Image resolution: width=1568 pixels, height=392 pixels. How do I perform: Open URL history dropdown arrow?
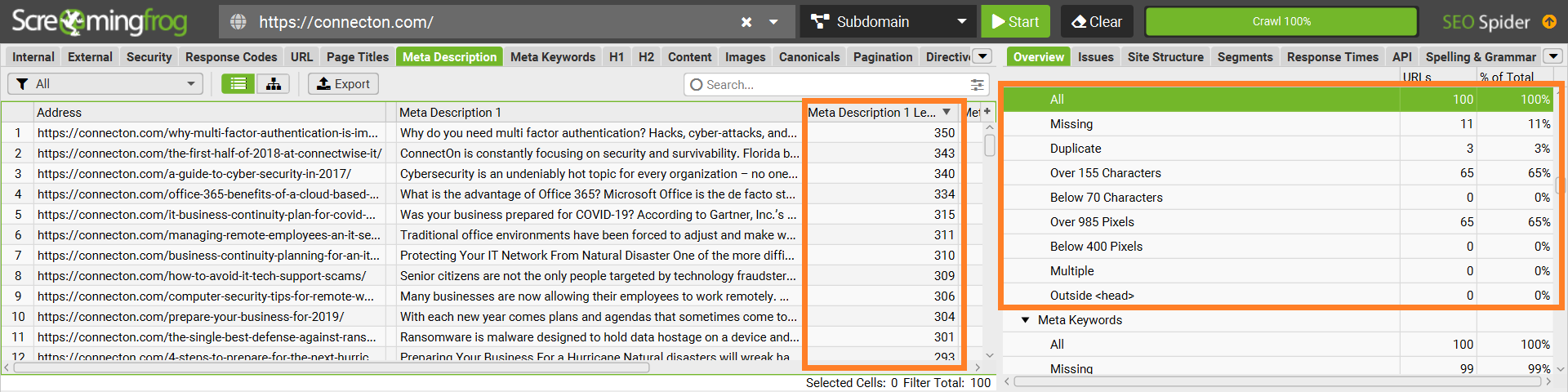[773, 22]
